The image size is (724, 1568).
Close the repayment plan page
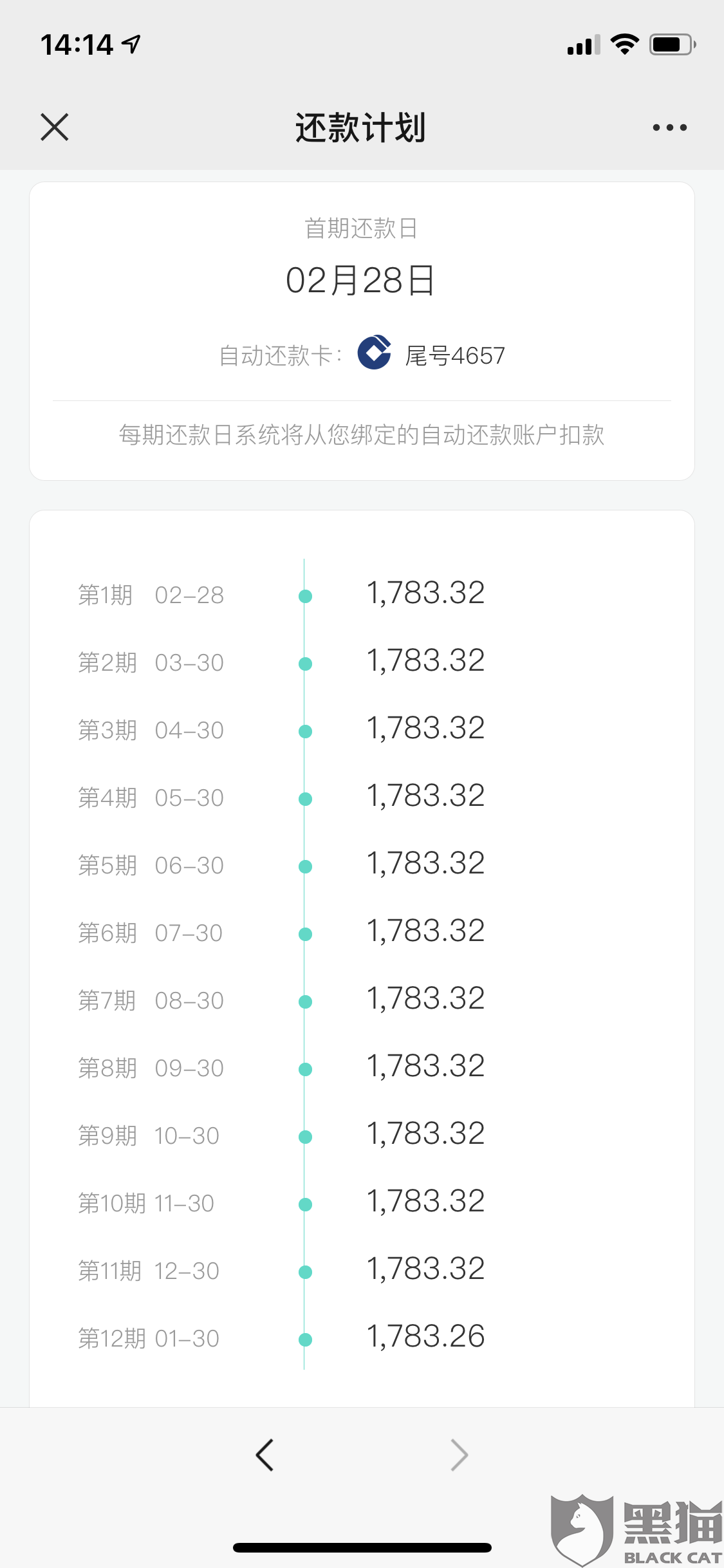click(55, 127)
